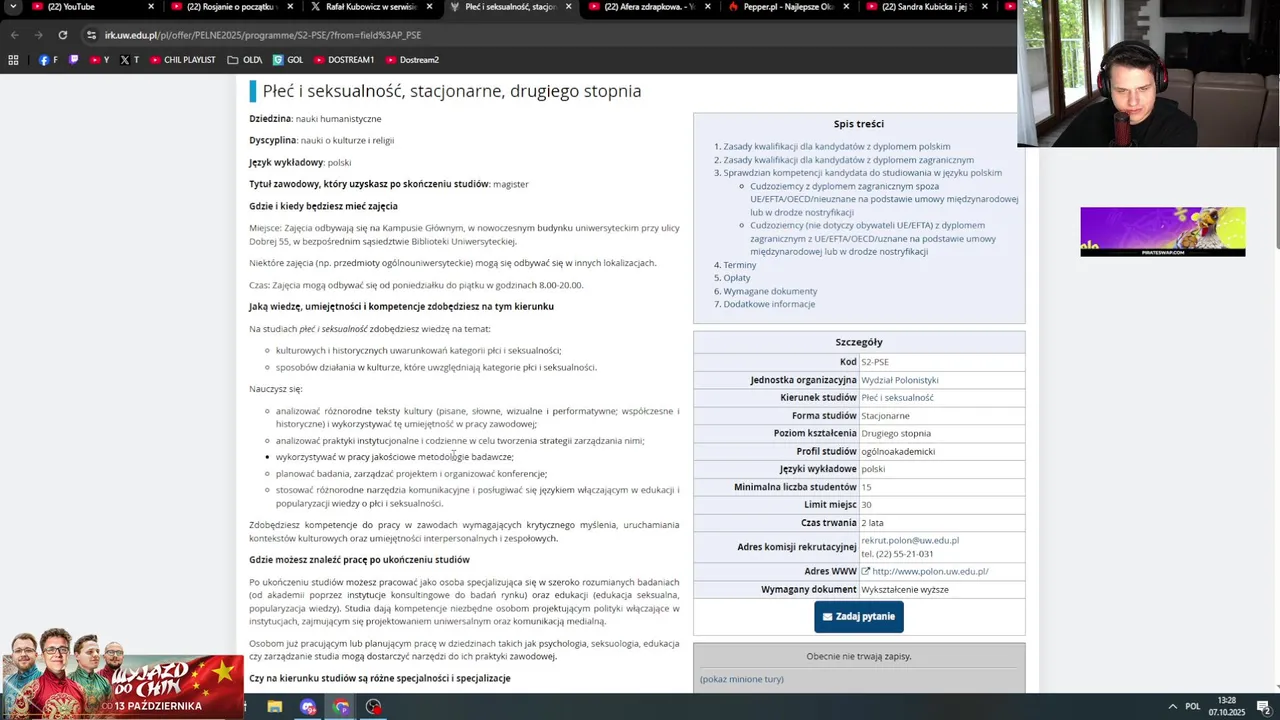Jump to Zasady kwalifikacji dyplomem polskim

[x=837, y=146]
